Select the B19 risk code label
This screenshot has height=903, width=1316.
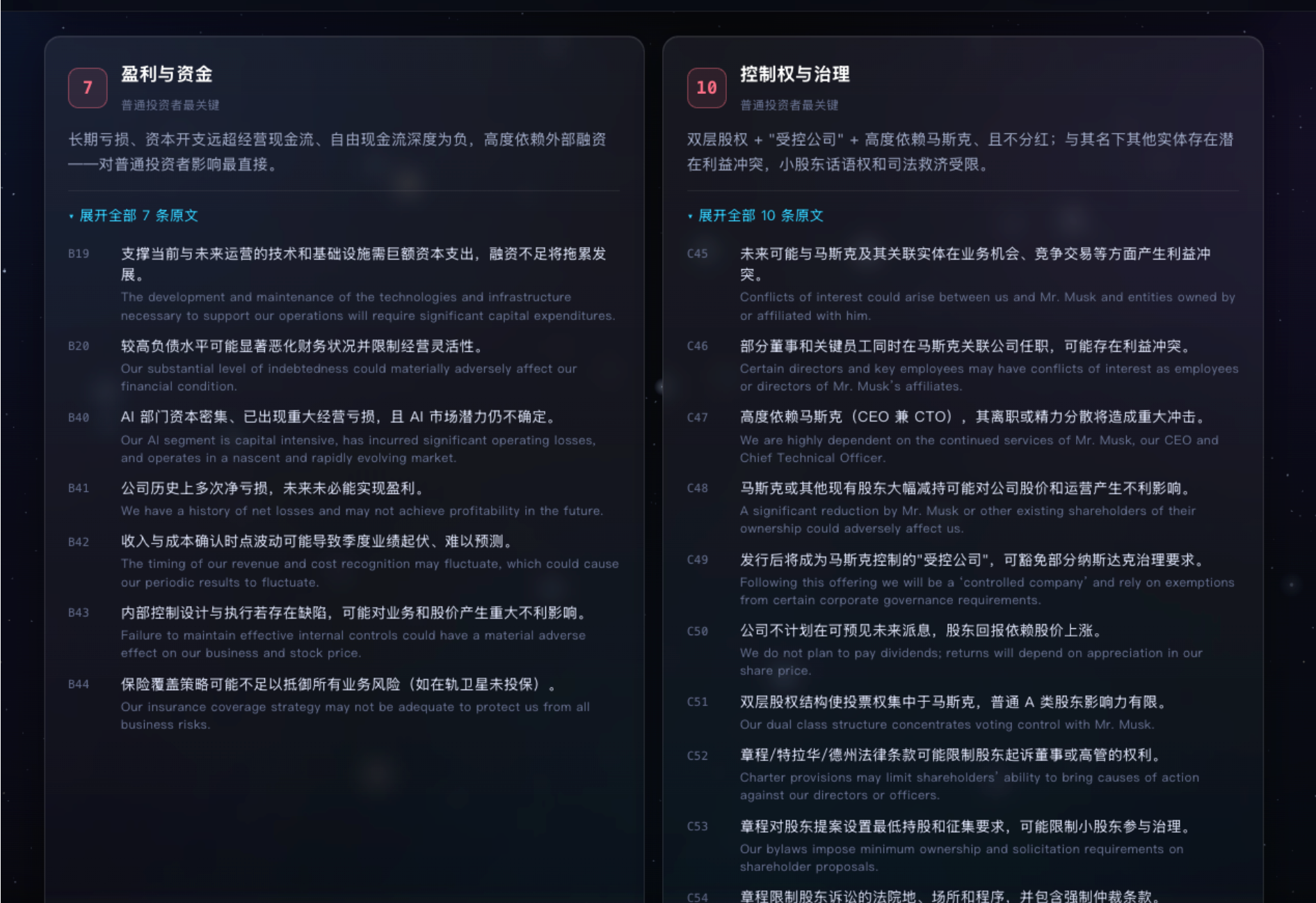79,254
